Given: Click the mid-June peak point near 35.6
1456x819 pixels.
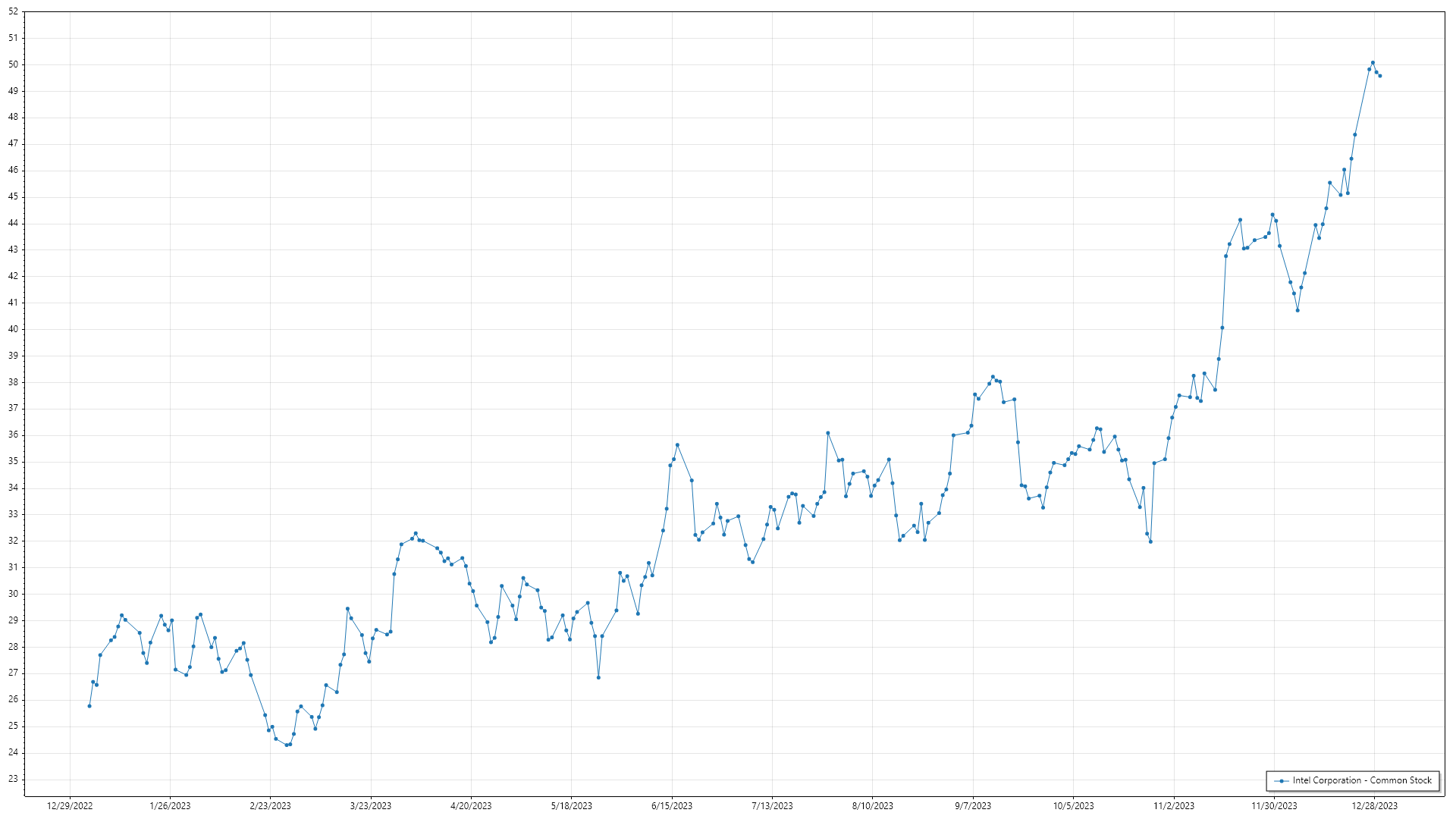Looking at the screenshot, I should (x=677, y=445).
